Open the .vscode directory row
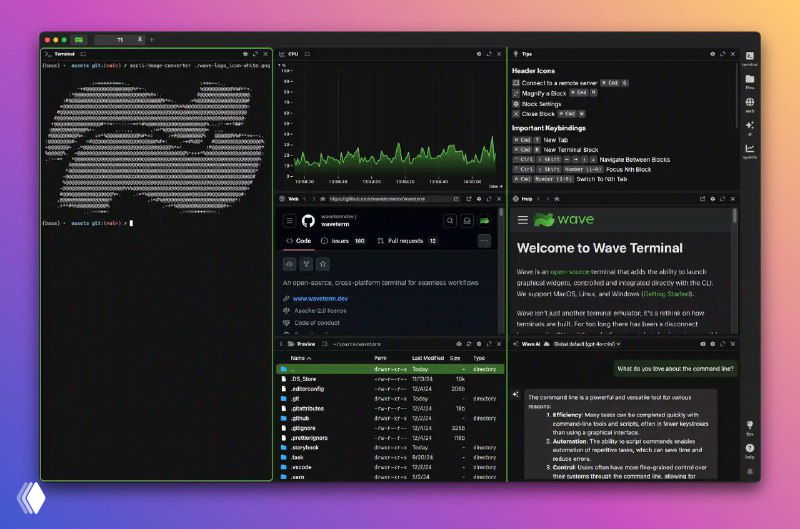The height and width of the screenshot is (529, 800). coord(390,467)
